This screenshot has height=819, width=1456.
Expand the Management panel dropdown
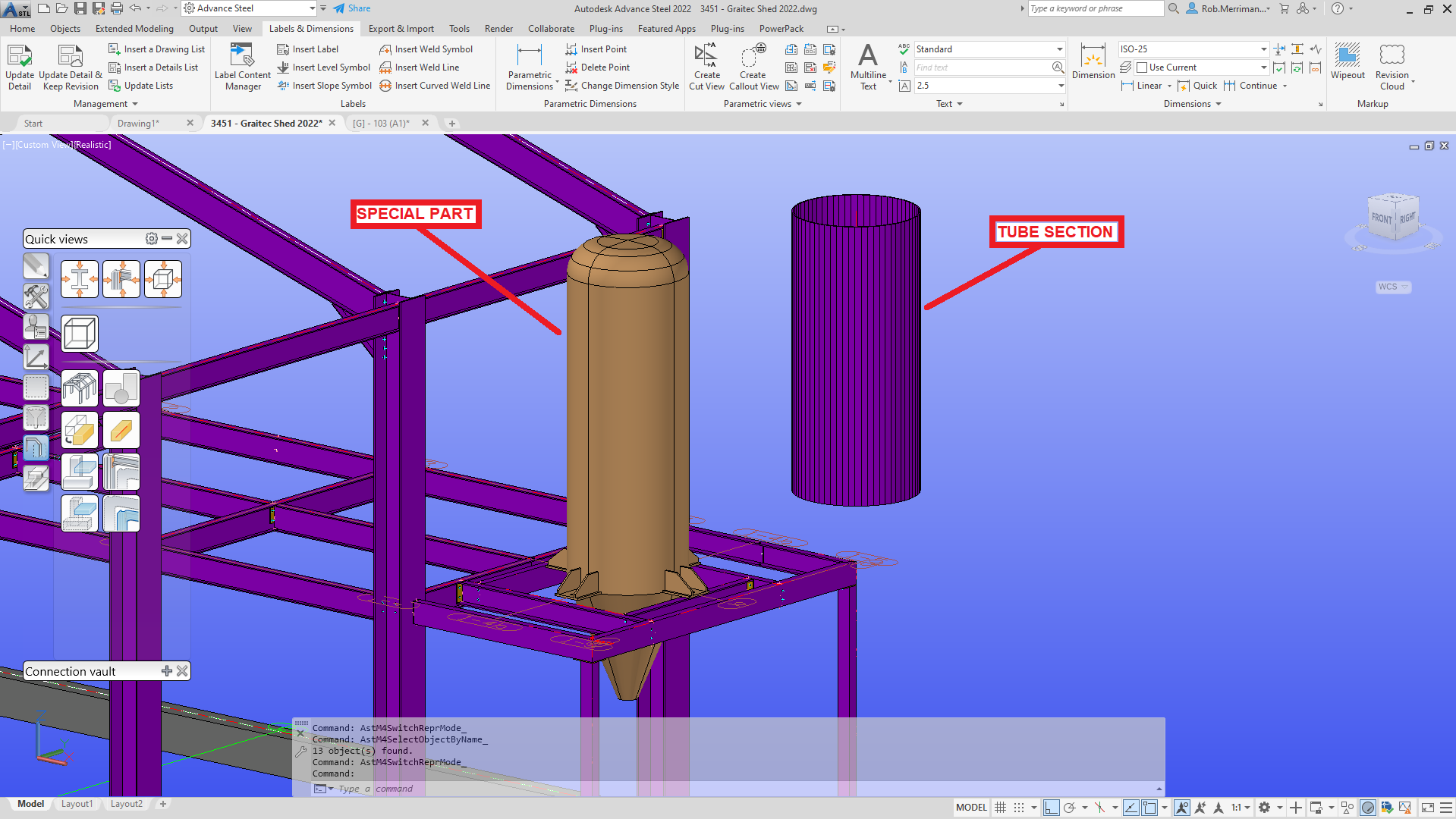(x=135, y=104)
